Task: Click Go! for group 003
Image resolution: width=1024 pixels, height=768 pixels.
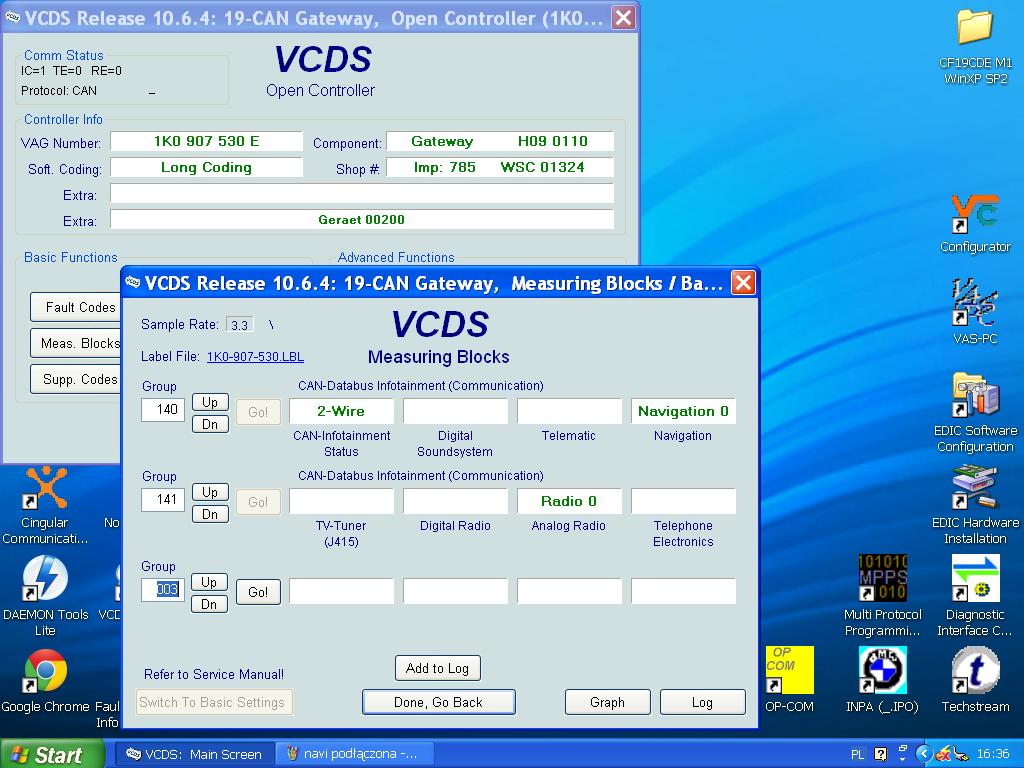Action: 259,592
